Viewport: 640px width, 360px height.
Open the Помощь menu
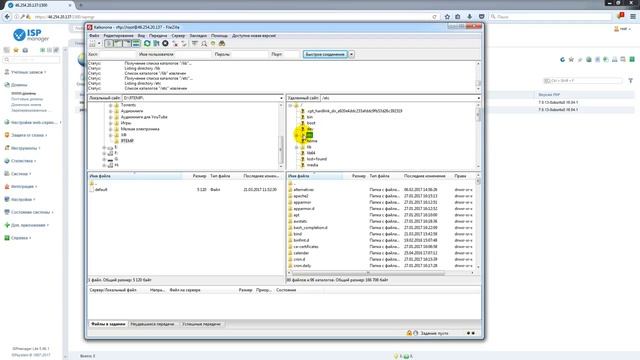click(x=219, y=36)
